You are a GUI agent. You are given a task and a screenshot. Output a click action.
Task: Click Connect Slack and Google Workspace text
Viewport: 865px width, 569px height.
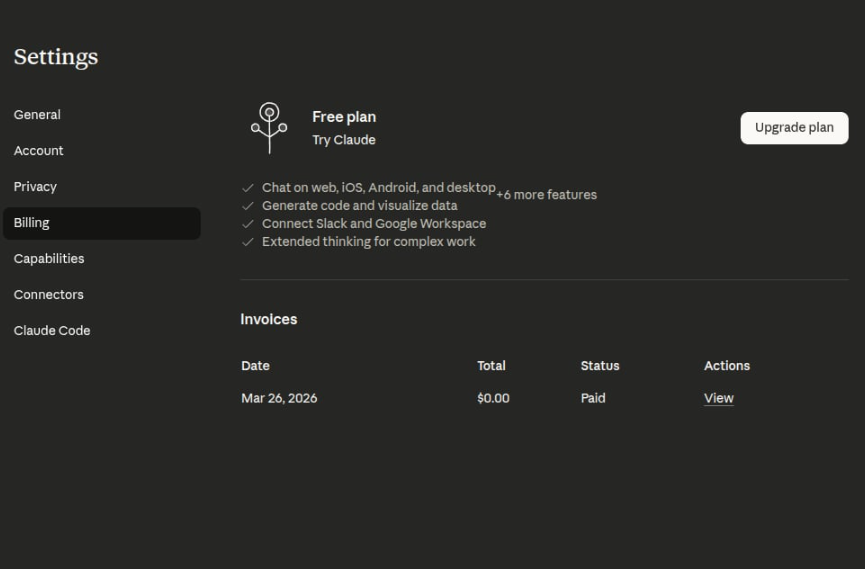coord(374,224)
